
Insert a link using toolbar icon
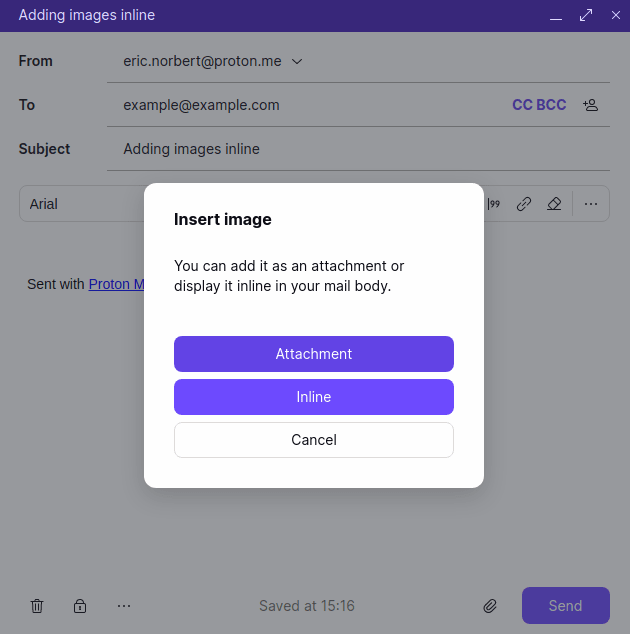pos(524,204)
